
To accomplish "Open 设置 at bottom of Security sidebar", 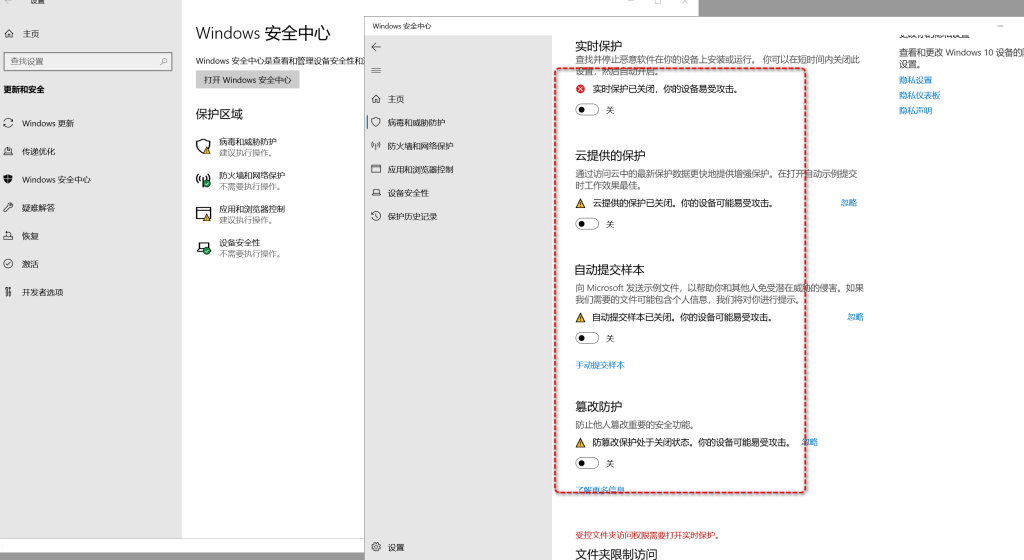I will coord(396,548).
